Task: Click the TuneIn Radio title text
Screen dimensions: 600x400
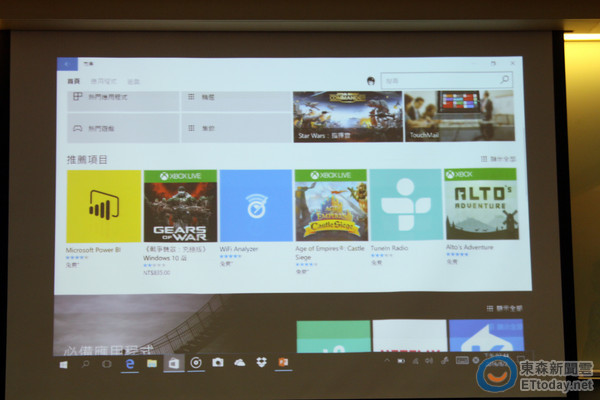Action: tap(389, 248)
